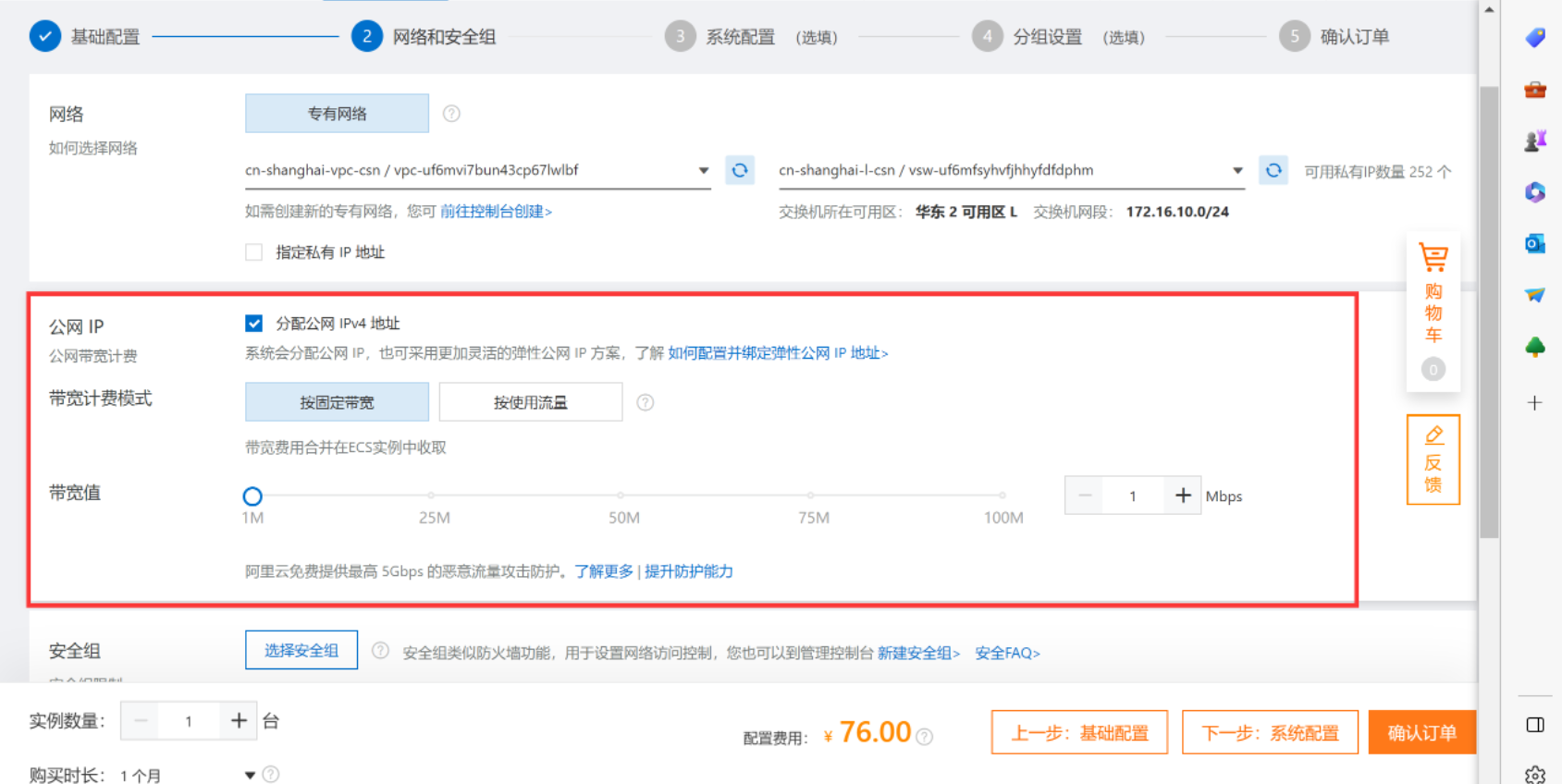
Task: Click 提升防护能力 link
Action: click(689, 571)
